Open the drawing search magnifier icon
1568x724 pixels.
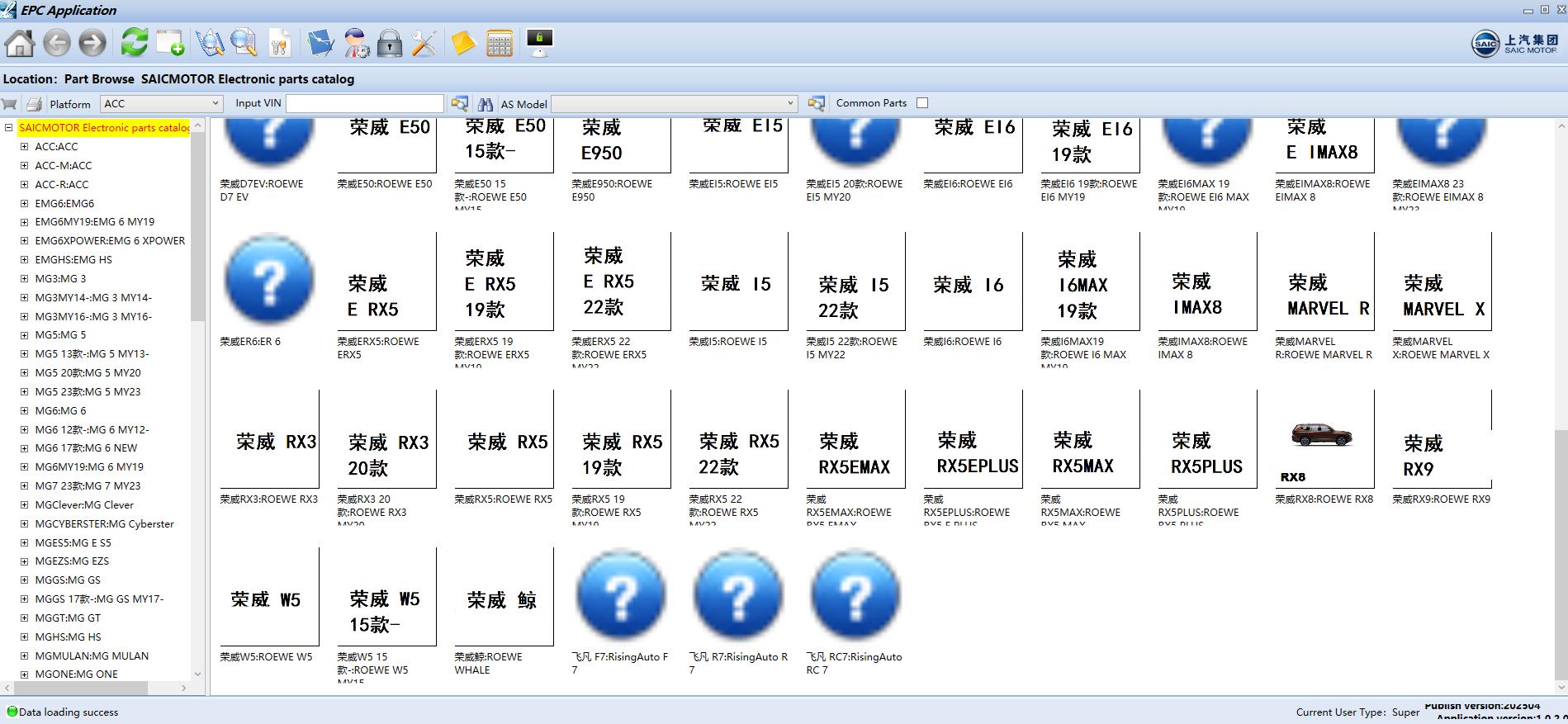tap(210, 43)
